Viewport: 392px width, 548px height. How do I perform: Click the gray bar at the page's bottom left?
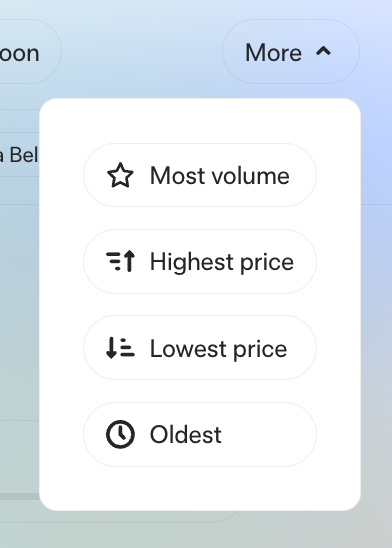[19, 496]
